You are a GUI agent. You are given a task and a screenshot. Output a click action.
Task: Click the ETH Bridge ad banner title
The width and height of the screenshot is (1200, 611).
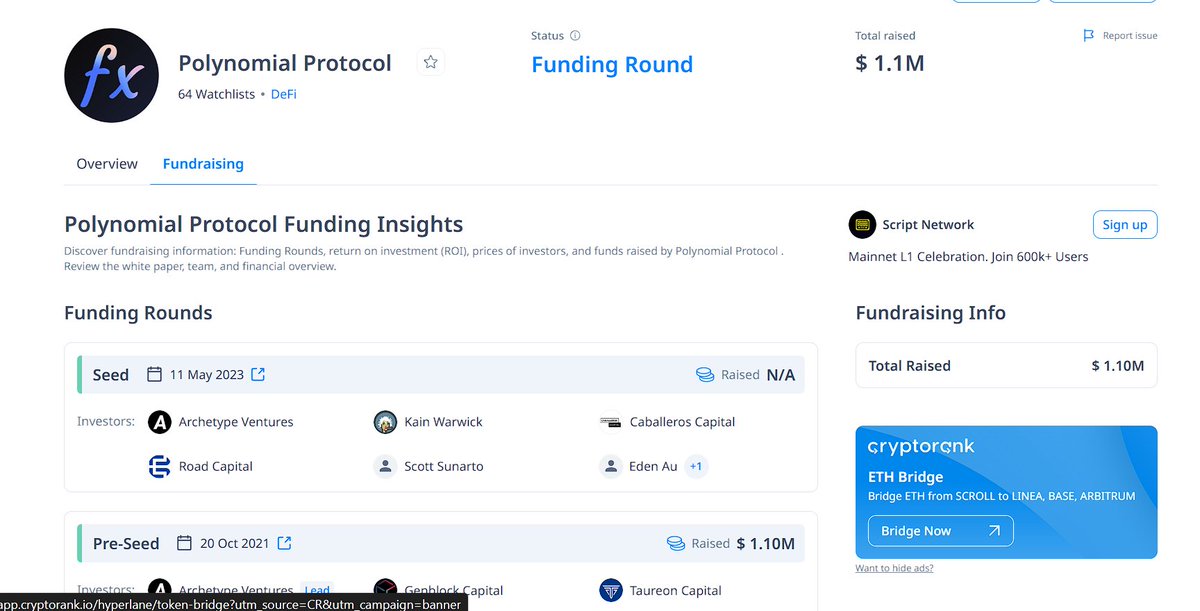tap(906, 477)
